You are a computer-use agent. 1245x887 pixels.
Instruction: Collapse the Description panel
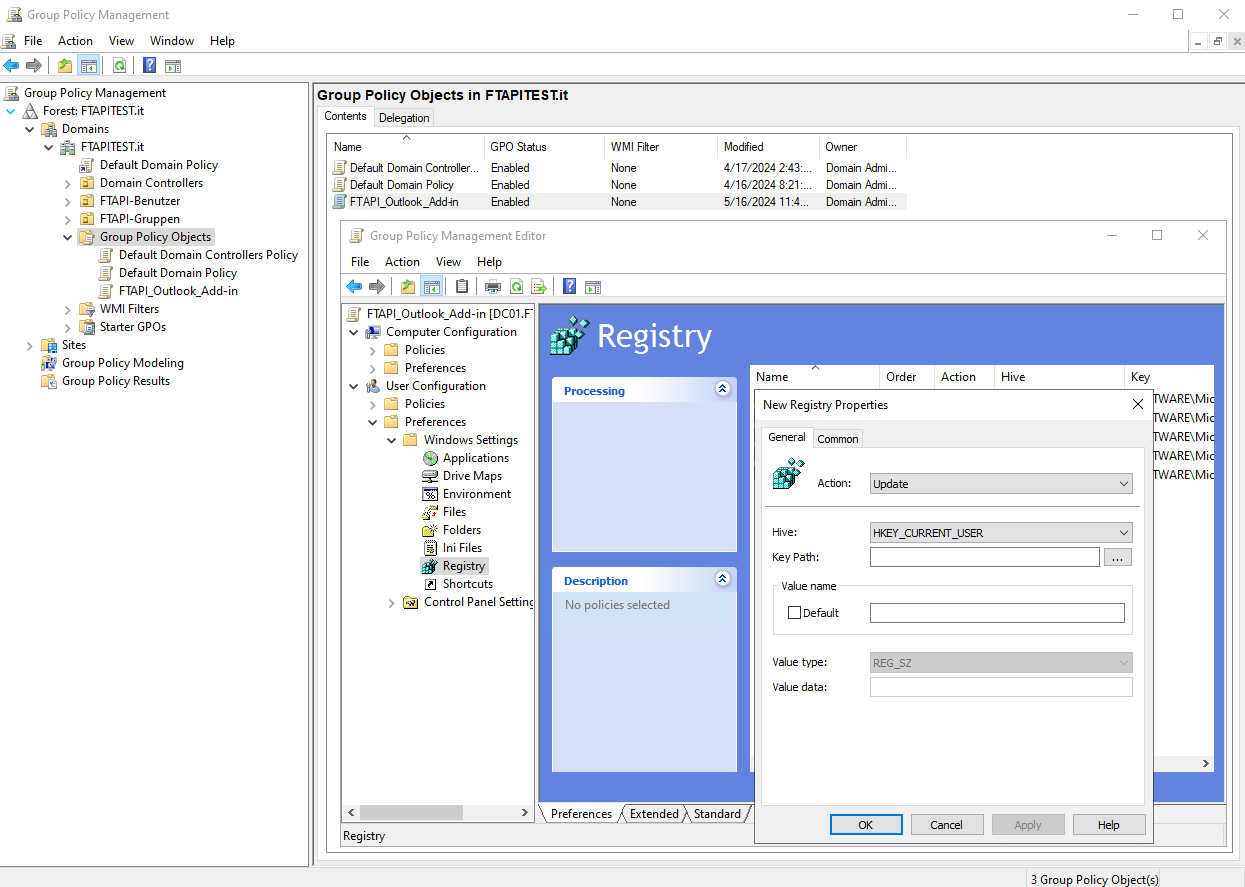click(723, 580)
